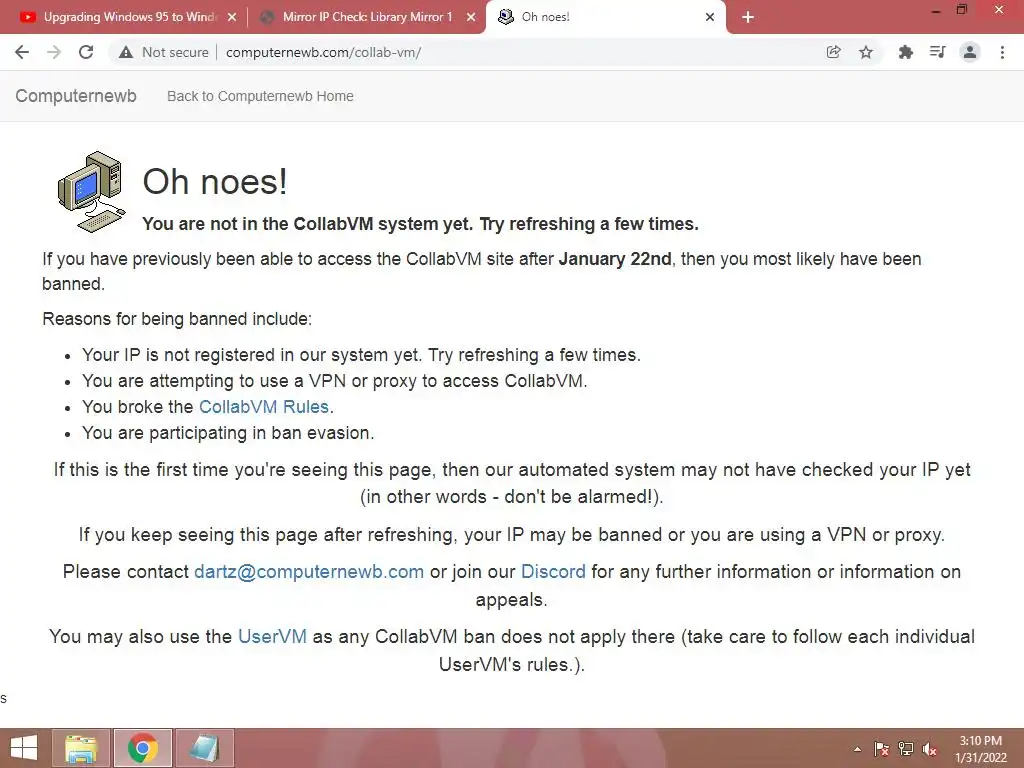Open the Action Center flag icon
The width and height of the screenshot is (1024, 768).
pyautogui.click(x=881, y=749)
